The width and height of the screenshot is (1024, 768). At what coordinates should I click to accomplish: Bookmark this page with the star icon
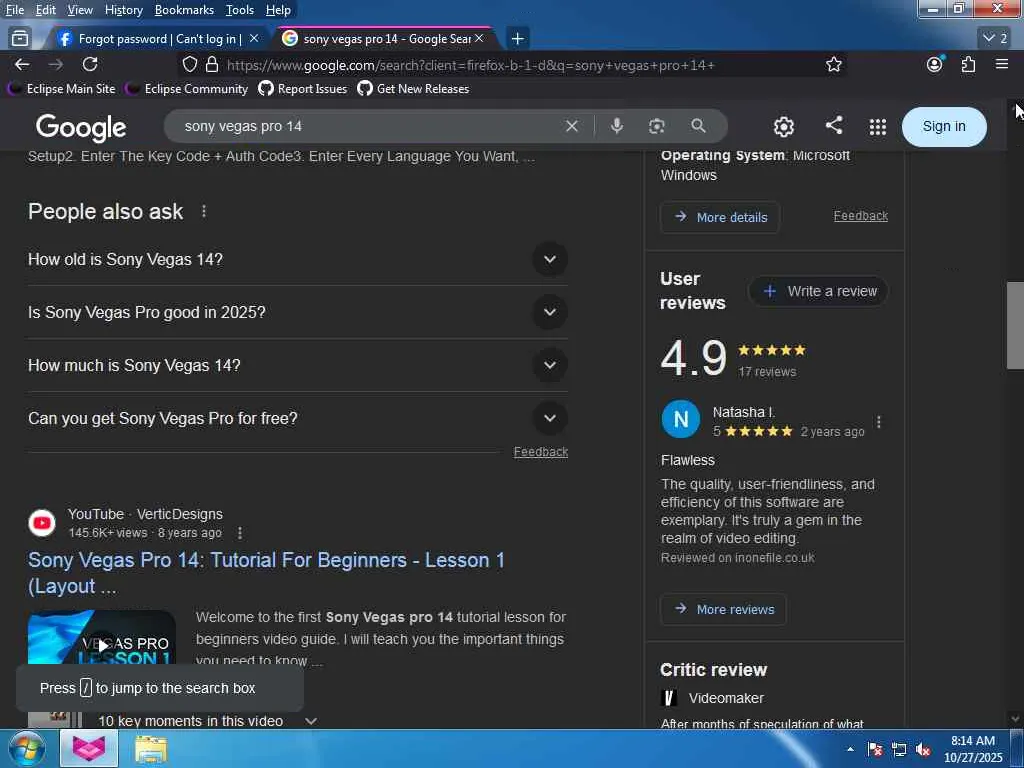(x=833, y=65)
